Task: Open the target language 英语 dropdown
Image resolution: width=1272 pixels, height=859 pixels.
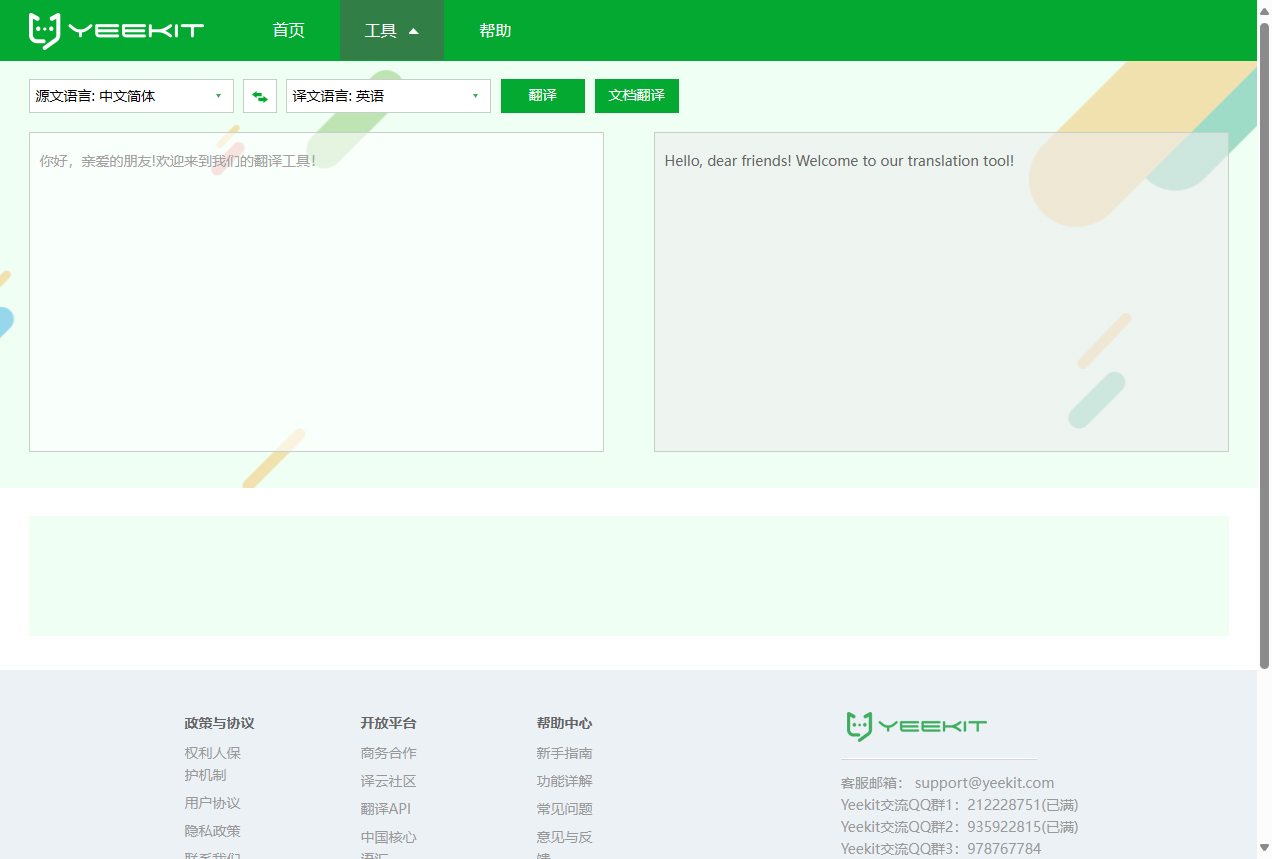Action: pos(388,96)
